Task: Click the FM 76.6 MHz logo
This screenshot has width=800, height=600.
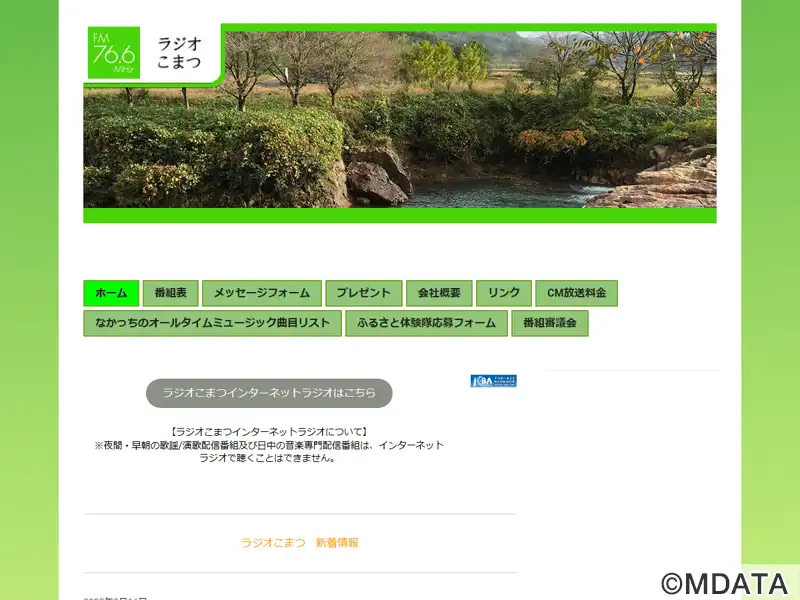Action: tap(113, 53)
